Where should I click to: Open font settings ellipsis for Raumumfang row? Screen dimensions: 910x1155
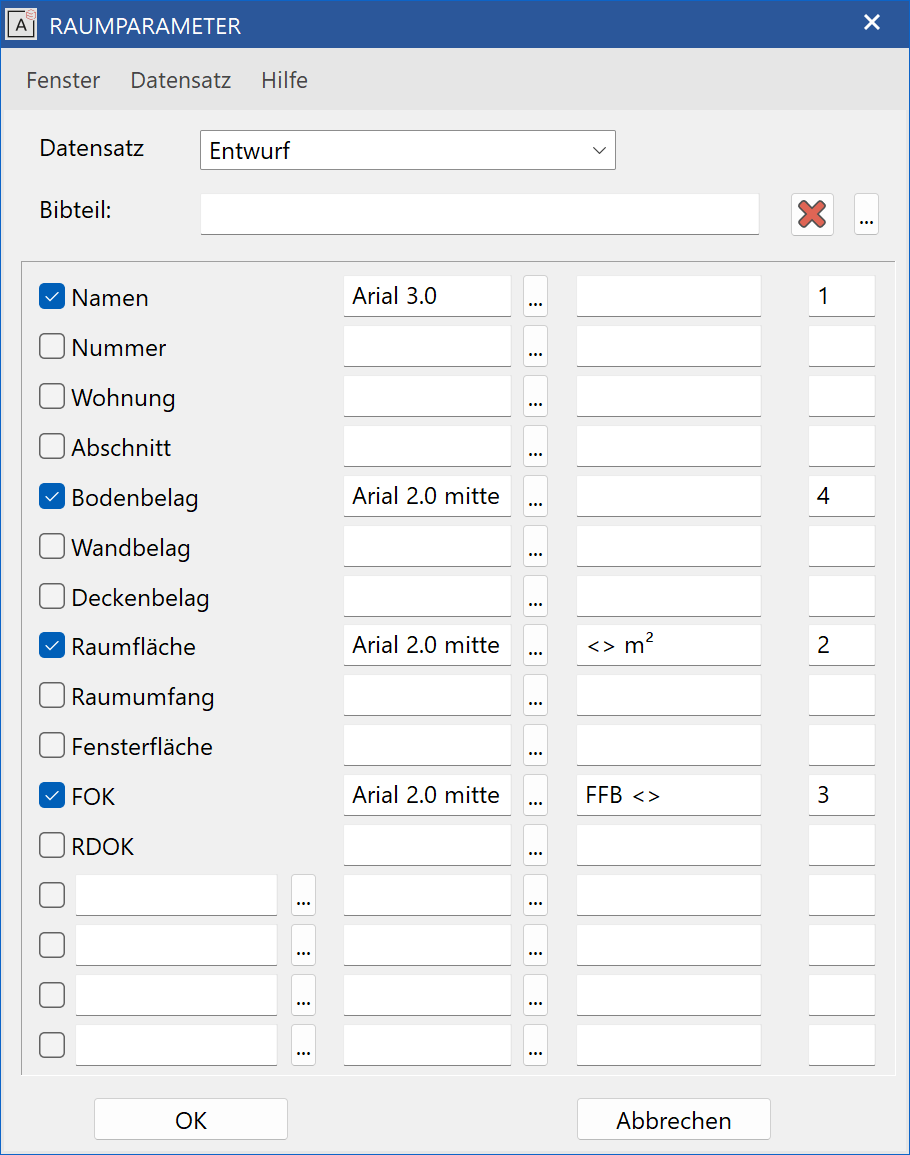point(536,695)
